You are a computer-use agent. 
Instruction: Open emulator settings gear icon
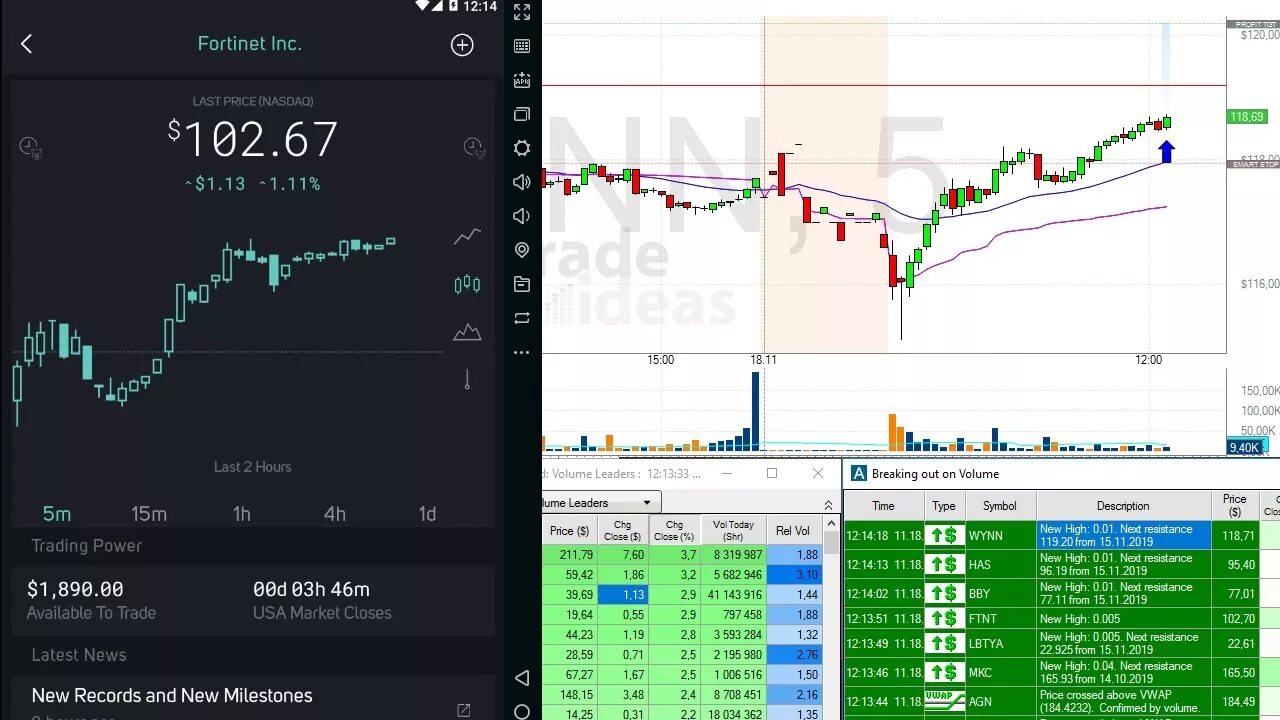pyautogui.click(x=522, y=148)
